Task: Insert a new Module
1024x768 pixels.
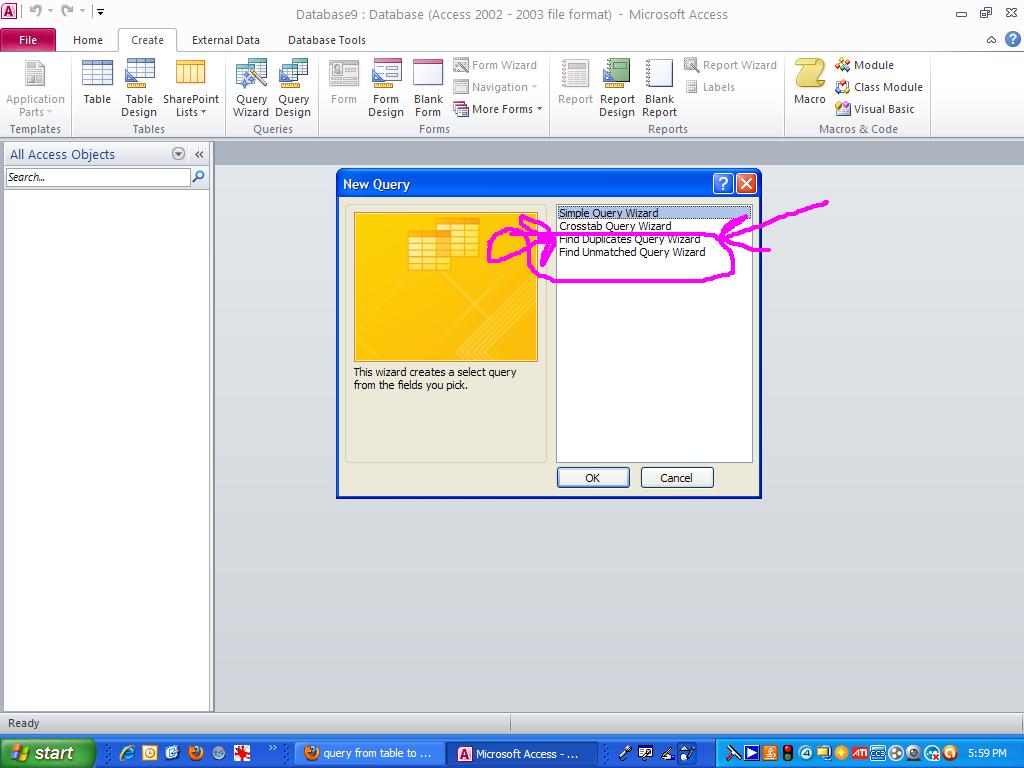Action: click(x=865, y=65)
